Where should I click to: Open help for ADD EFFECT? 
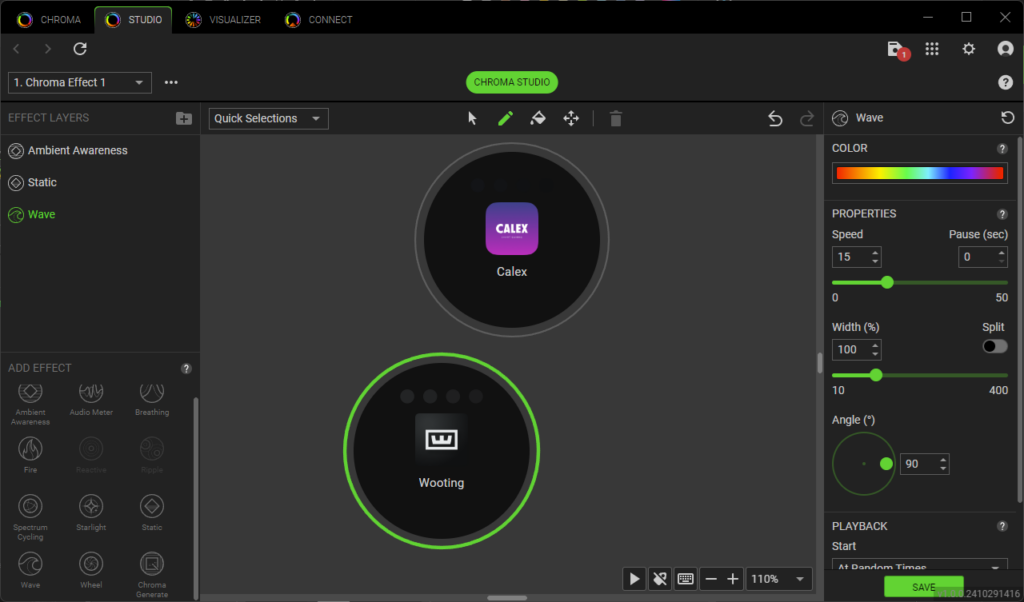[186, 368]
